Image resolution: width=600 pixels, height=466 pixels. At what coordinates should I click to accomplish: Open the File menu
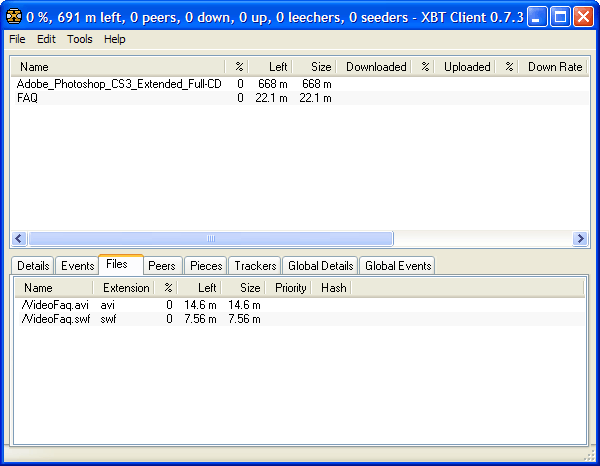[x=17, y=39]
